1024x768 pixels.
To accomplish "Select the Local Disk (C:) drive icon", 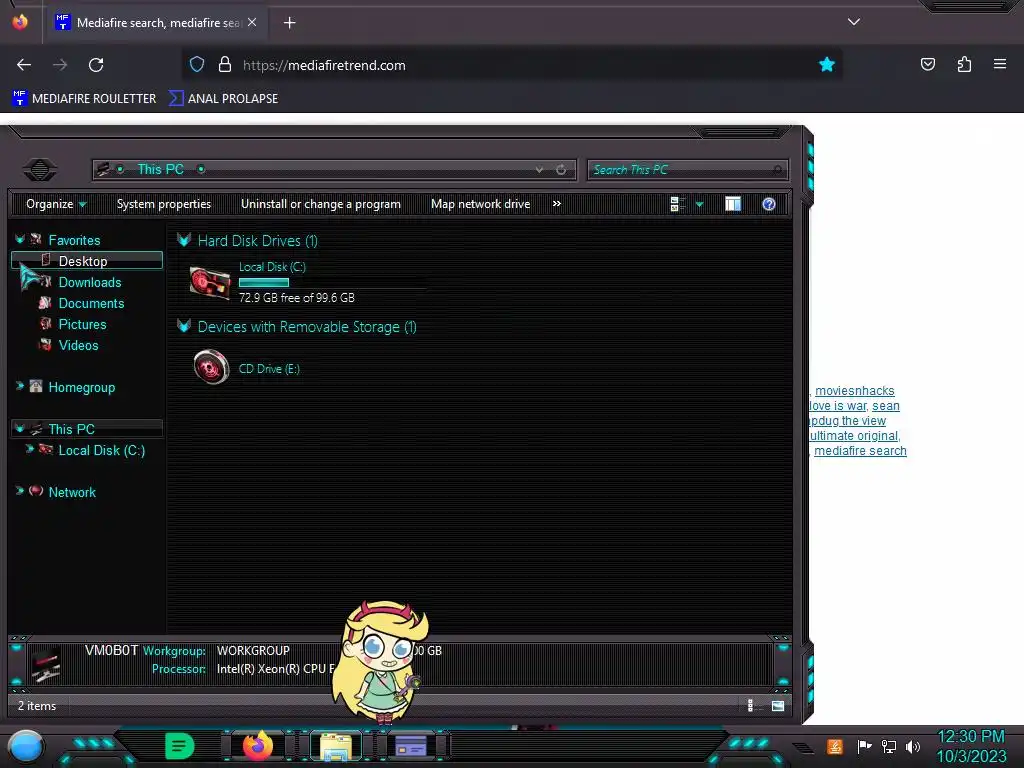I will (210, 282).
